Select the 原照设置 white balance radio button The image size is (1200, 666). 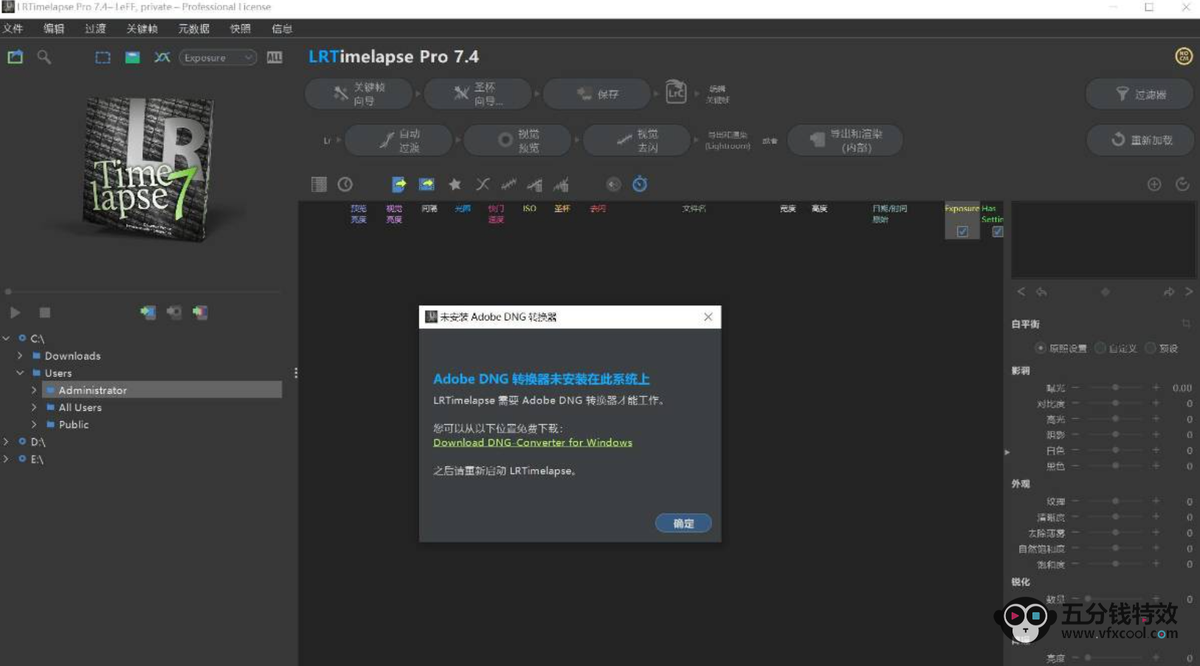[x=1041, y=348]
